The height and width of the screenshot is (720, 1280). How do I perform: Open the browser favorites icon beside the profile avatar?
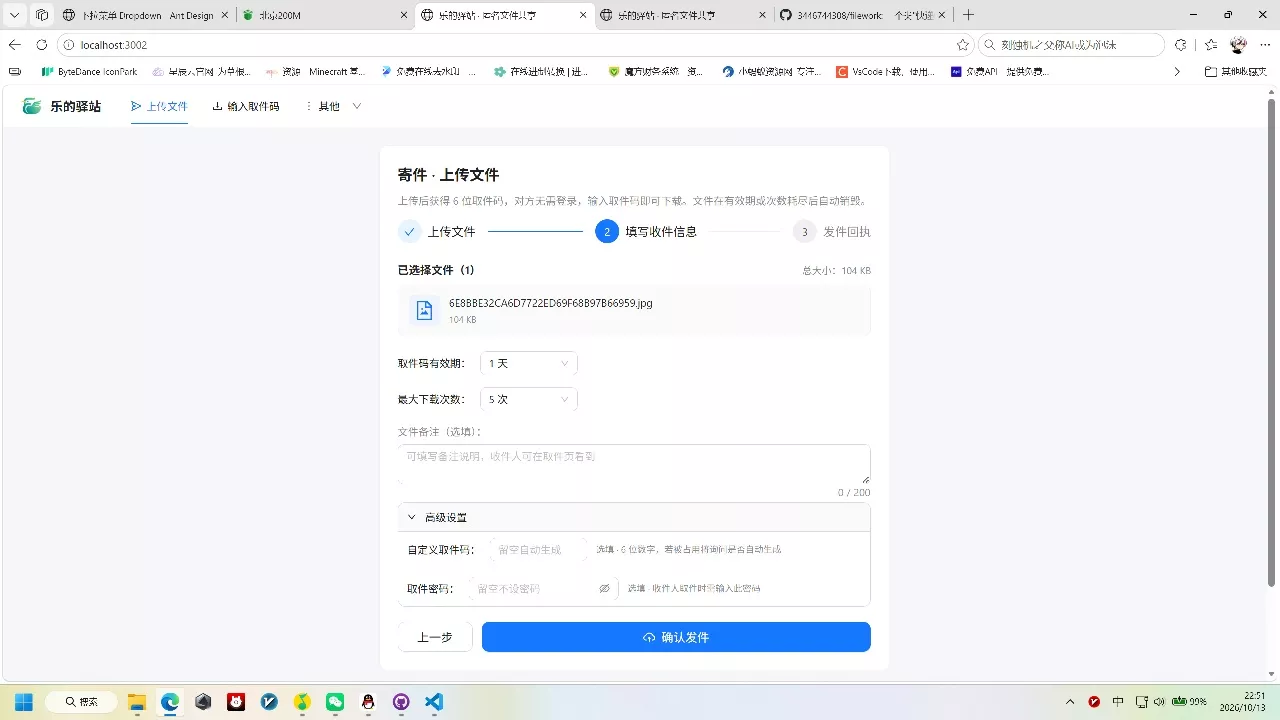1211,45
